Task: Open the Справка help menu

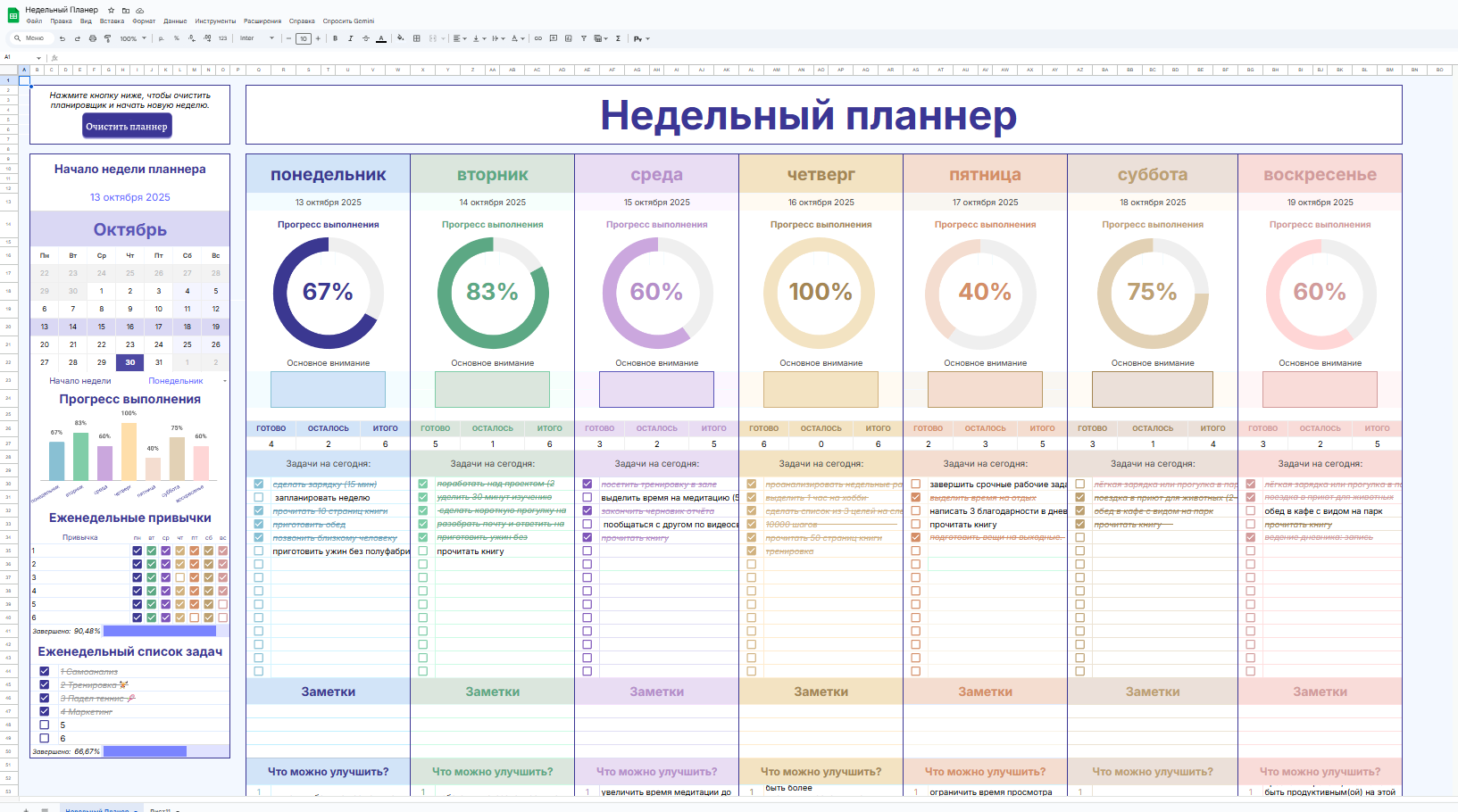Action: click(302, 21)
